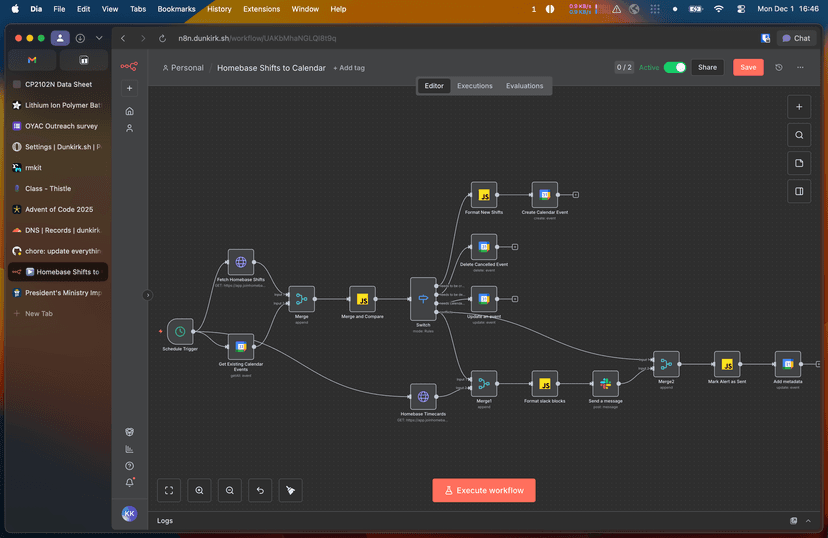The height and width of the screenshot is (538, 828).
Task: Open the canvas search nodes button
Action: [798, 135]
